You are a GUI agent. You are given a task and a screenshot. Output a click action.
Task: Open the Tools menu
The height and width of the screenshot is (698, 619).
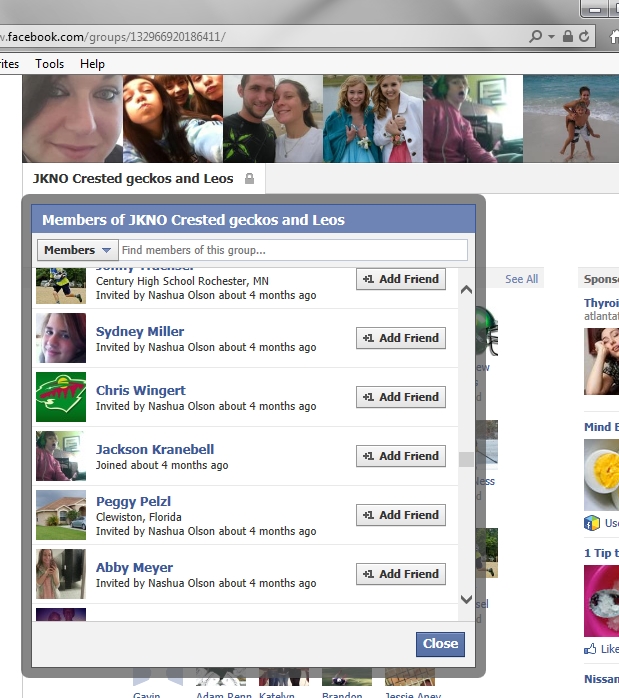click(49, 64)
